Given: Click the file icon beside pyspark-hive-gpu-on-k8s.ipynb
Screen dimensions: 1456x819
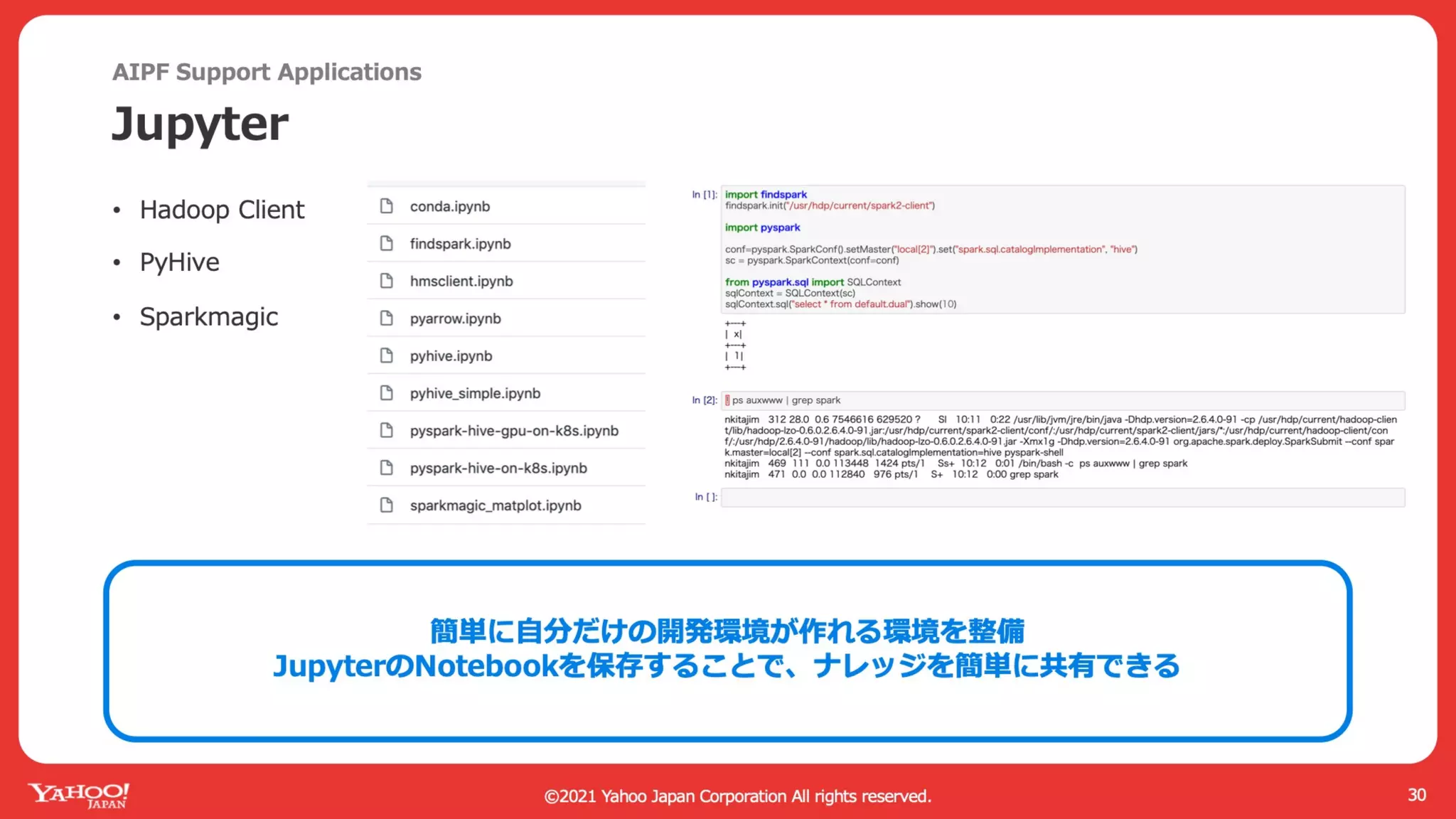Looking at the screenshot, I should click(387, 431).
